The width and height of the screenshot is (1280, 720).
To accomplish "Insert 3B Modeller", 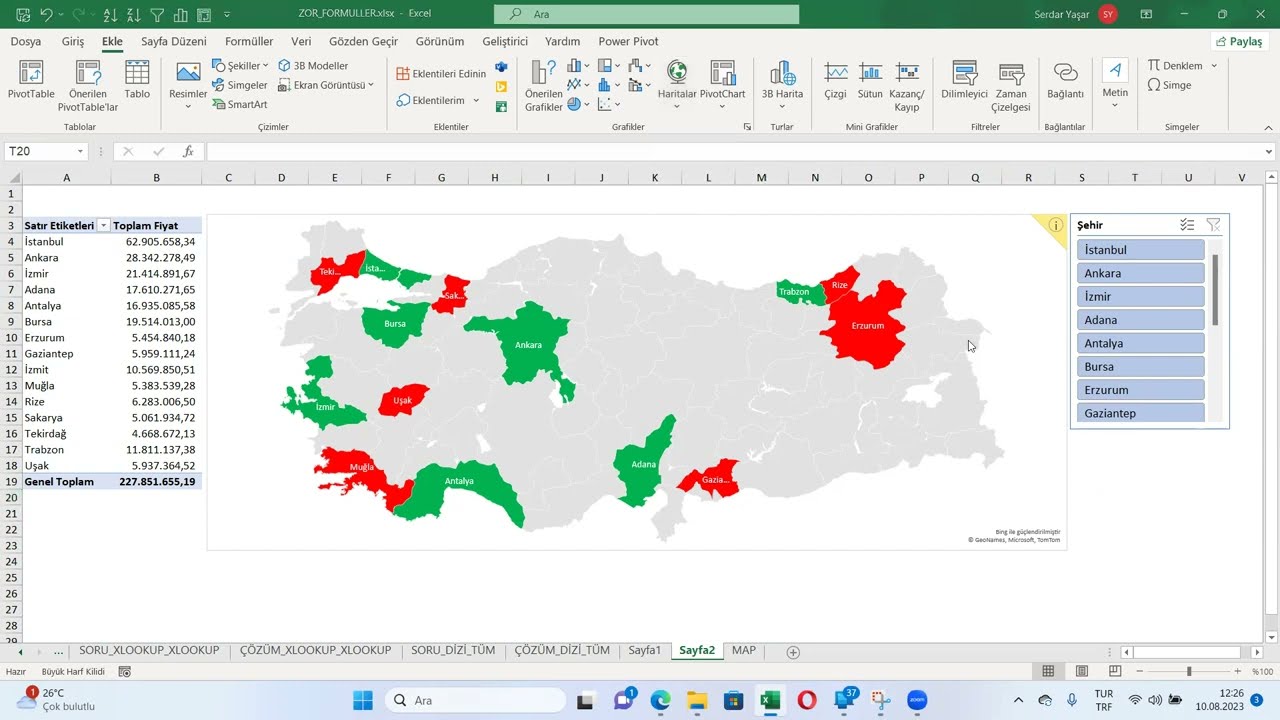I will click(x=313, y=66).
